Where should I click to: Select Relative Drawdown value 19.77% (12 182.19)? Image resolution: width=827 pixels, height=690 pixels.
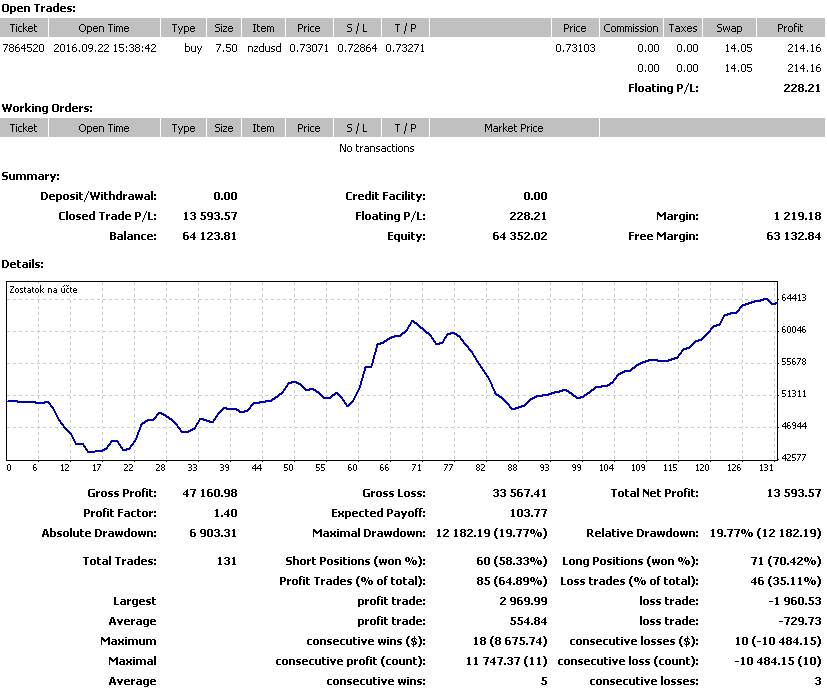pyautogui.click(x=765, y=533)
